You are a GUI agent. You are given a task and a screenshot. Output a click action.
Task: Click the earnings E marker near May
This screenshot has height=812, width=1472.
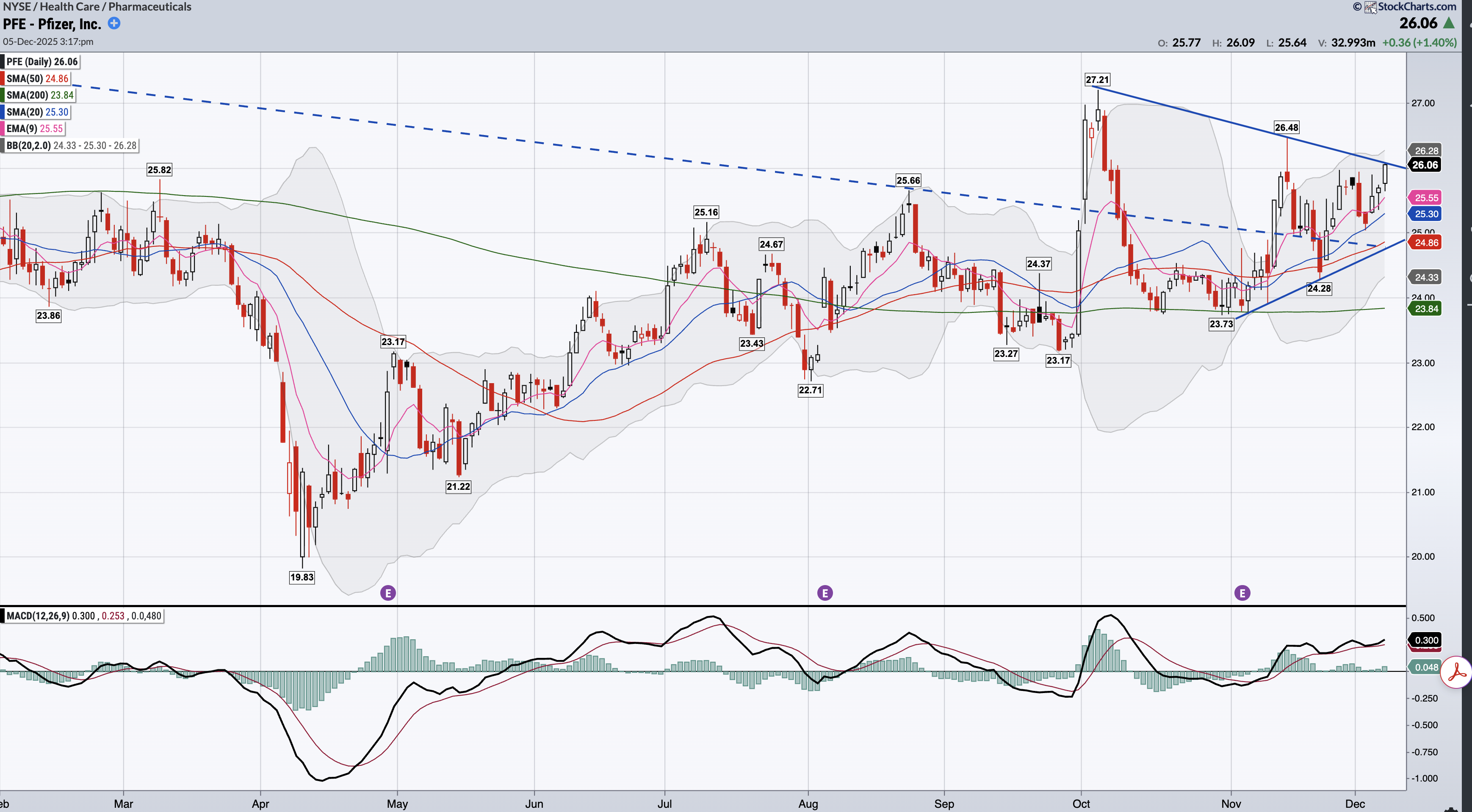coord(388,593)
